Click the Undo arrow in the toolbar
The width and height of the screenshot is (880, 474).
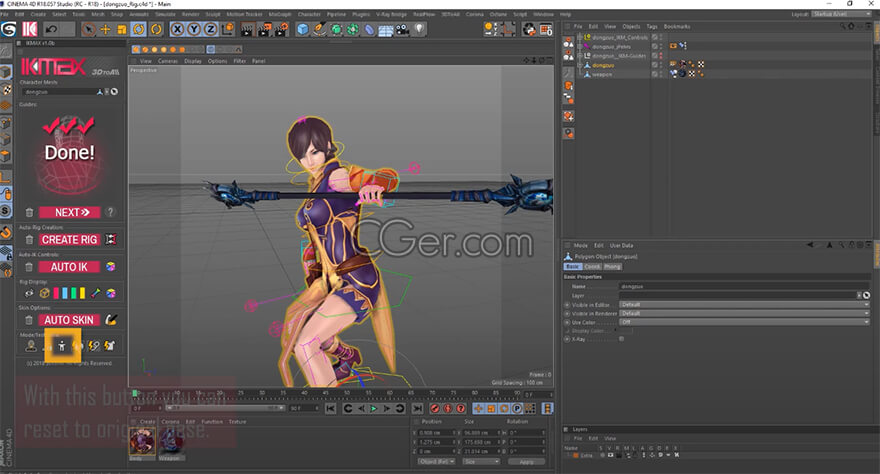click(51, 29)
